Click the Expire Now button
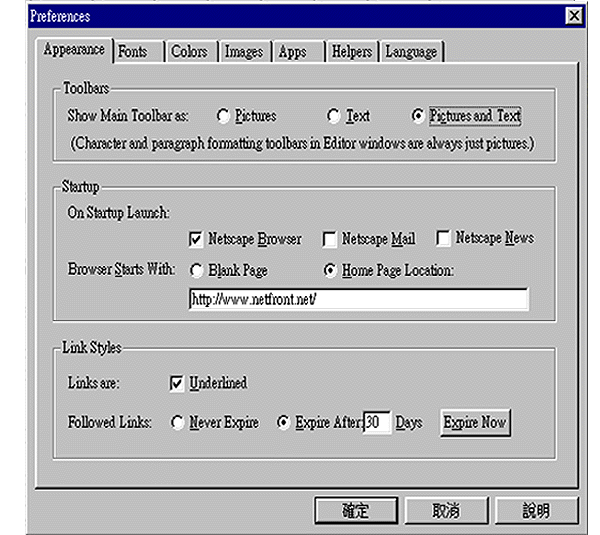 (475, 422)
